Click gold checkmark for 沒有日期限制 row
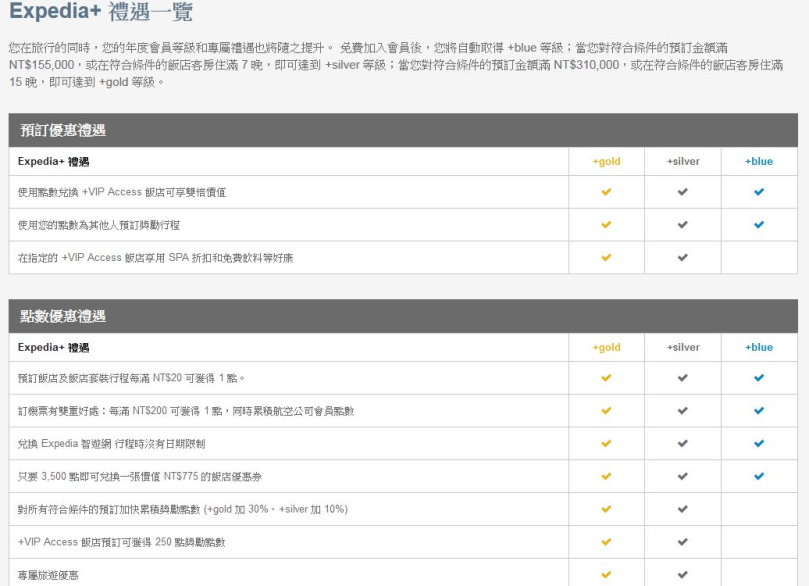 606,444
